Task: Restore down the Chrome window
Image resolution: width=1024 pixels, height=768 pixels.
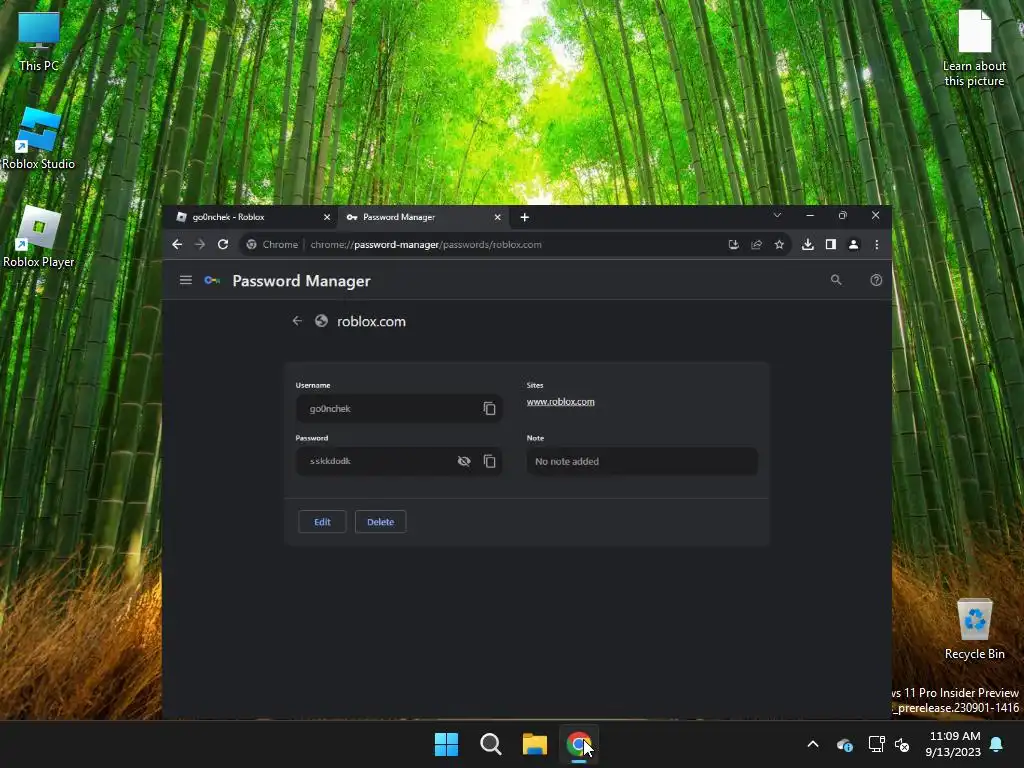Action: click(x=842, y=216)
